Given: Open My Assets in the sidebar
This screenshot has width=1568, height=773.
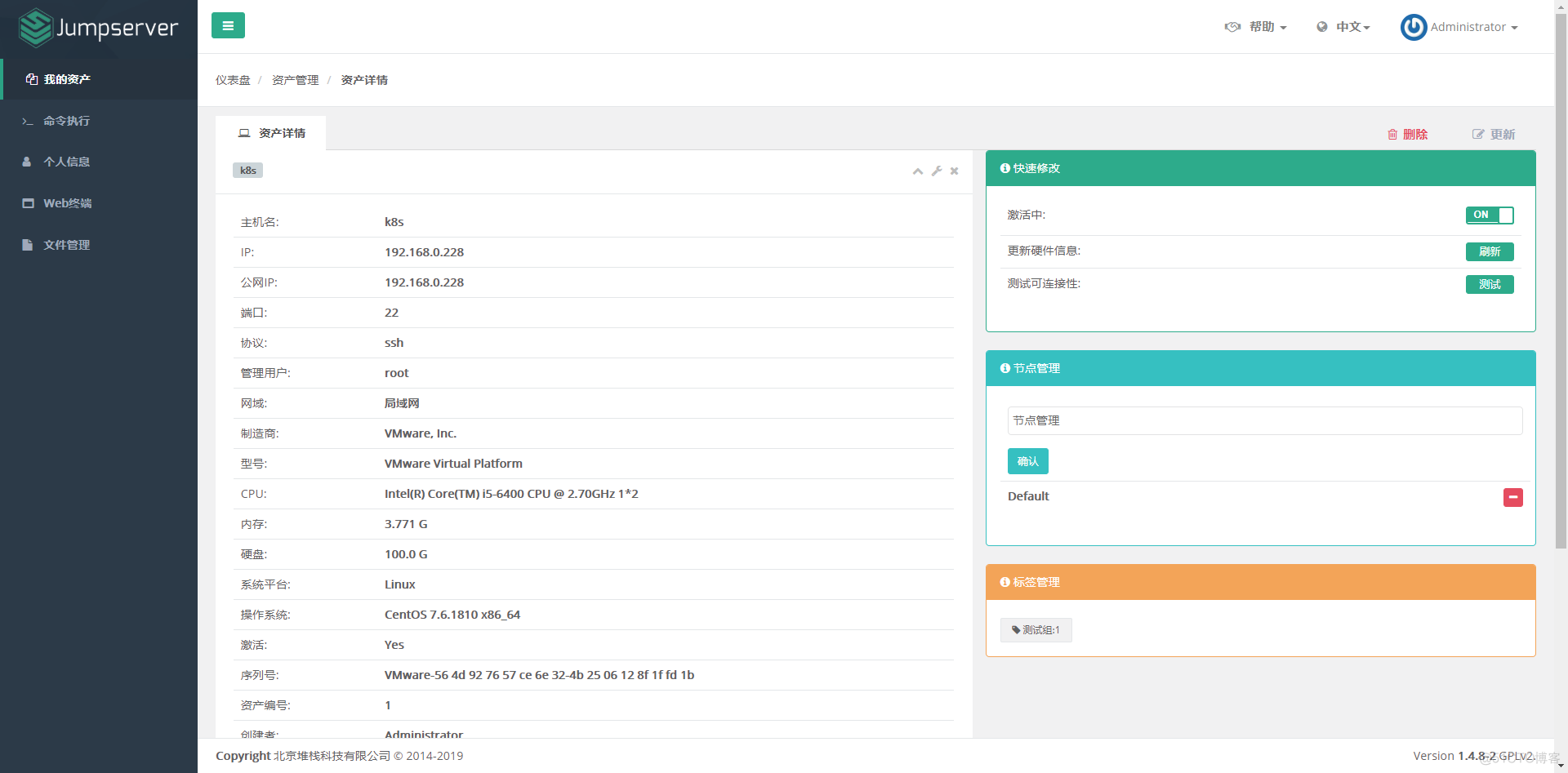Looking at the screenshot, I should click(99, 79).
